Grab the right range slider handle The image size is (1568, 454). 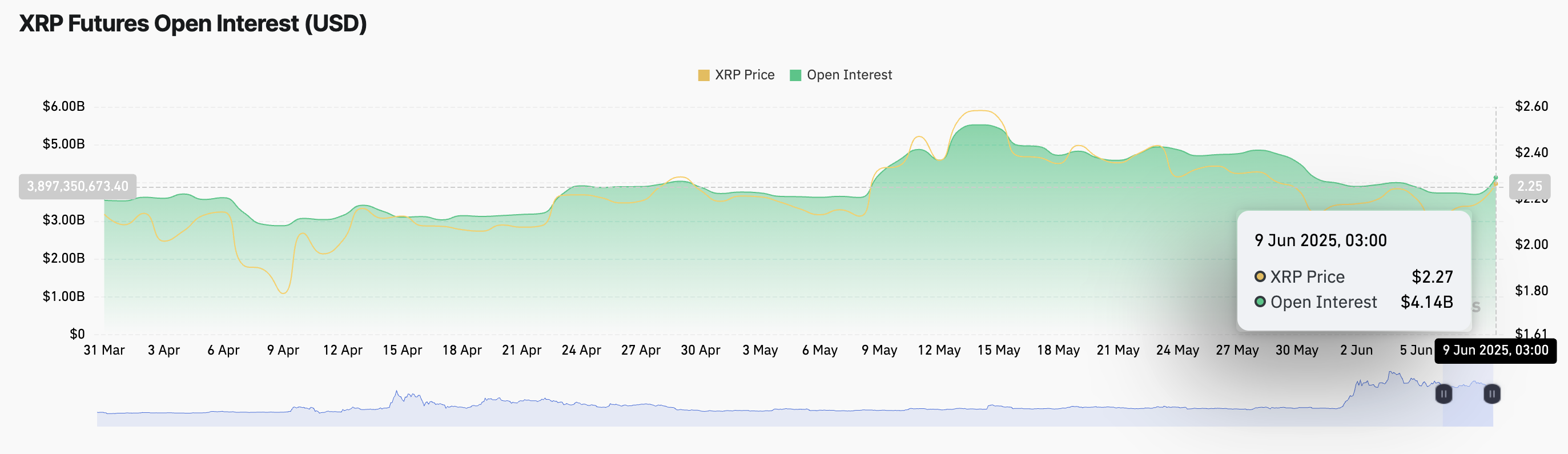[1491, 393]
